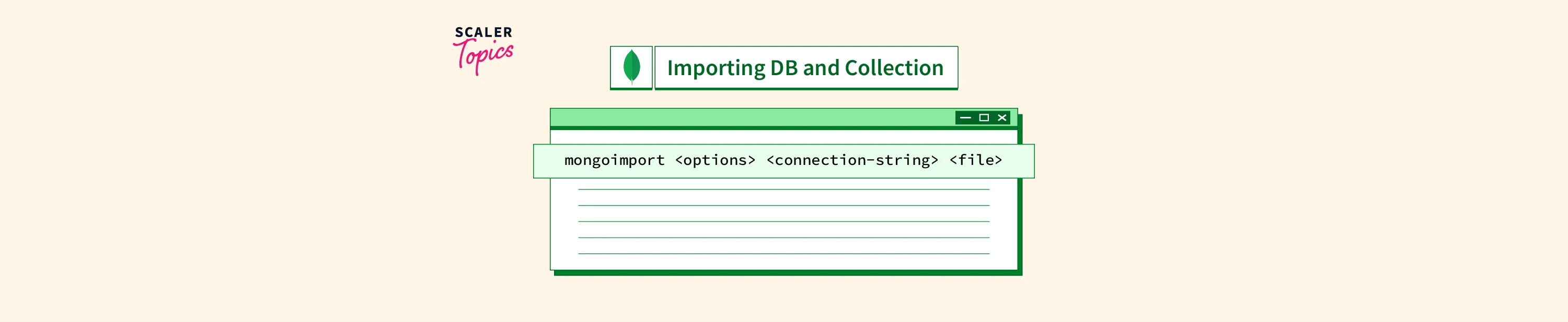
Task: Click the fourth blank line in window
Action: pyautogui.click(x=783, y=237)
